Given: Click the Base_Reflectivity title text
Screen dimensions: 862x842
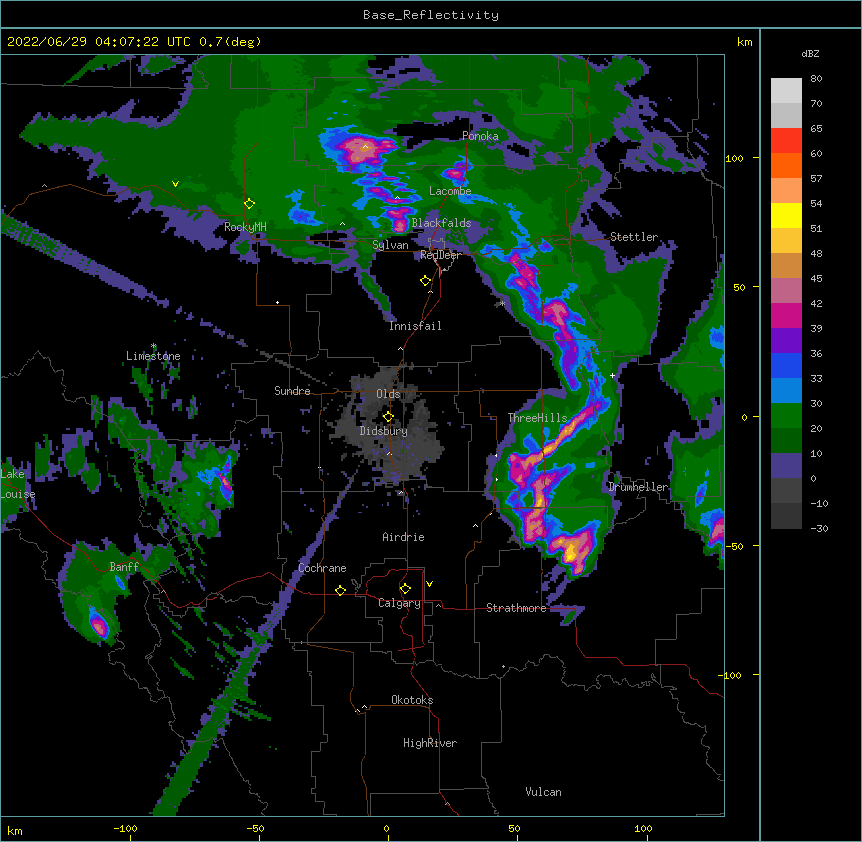Looking at the screenshot, I should [430, 15].
